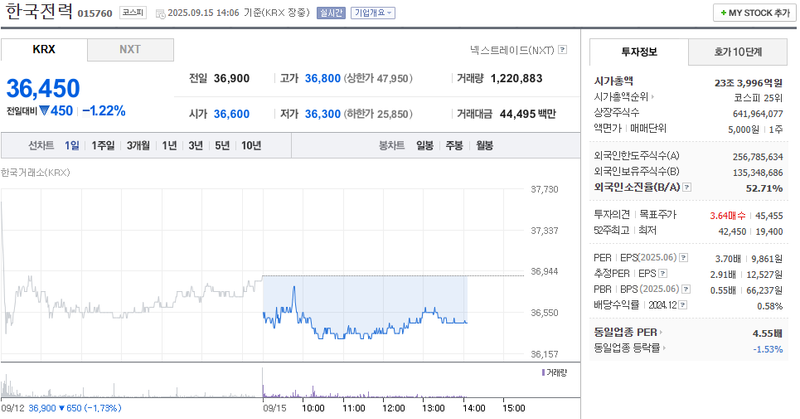Click the 09/12 36,900 previous-day summary below chart

(61, 408)
